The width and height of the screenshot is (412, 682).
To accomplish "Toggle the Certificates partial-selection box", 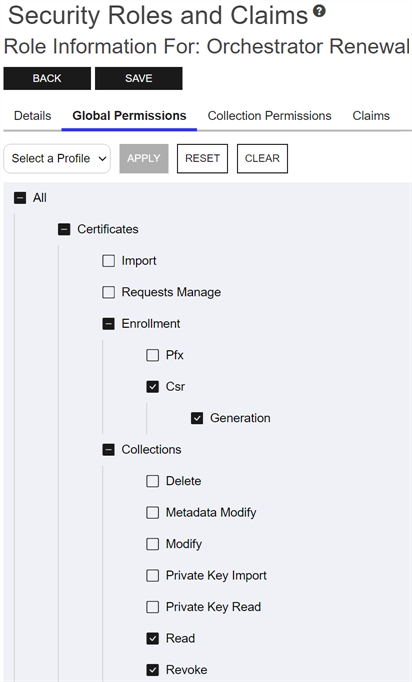I will (64, 229).
